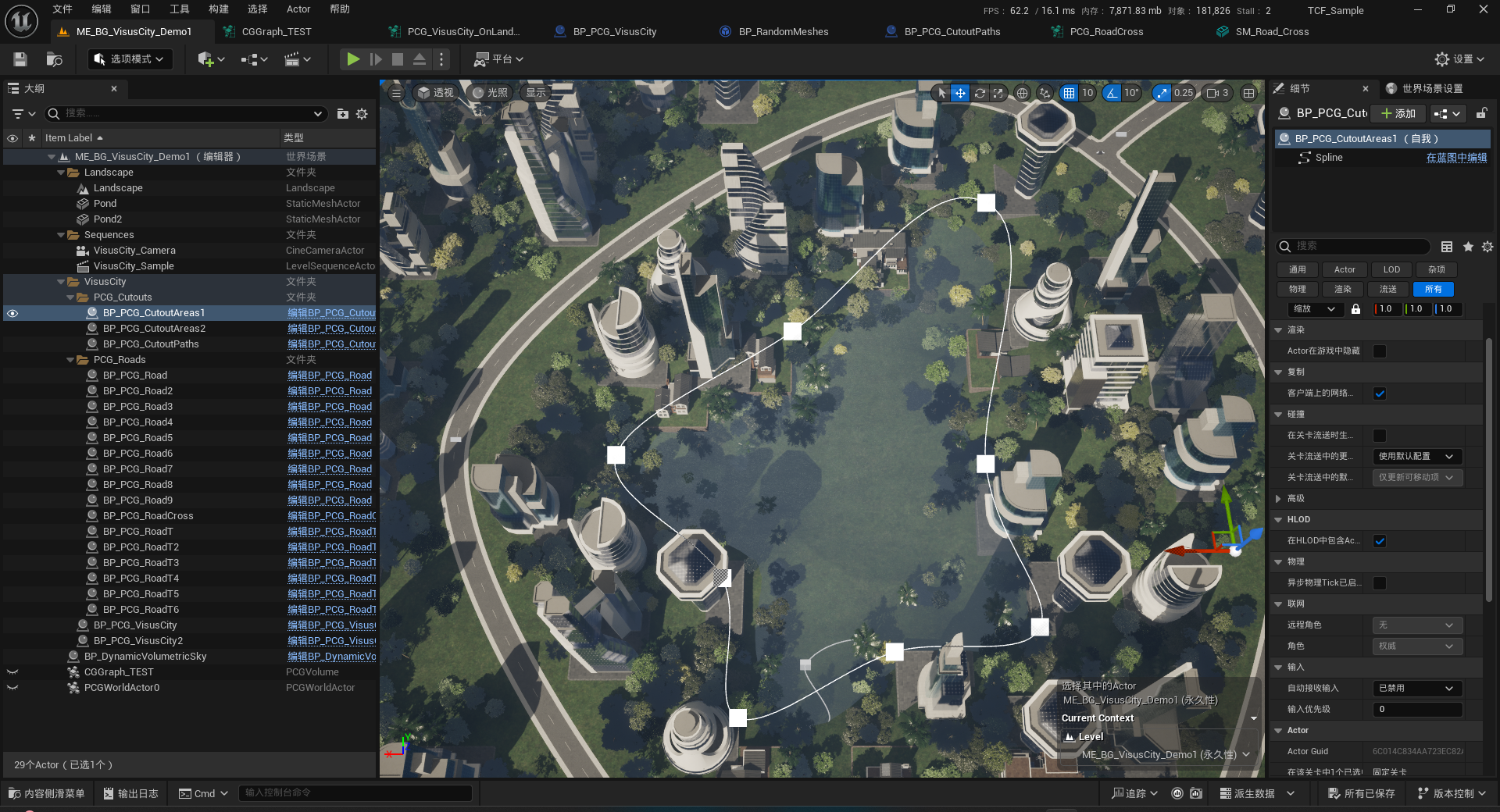Toggle viewport layout maximize icon
This screenshot has width=1500, height=812.
click(1249, 93)
